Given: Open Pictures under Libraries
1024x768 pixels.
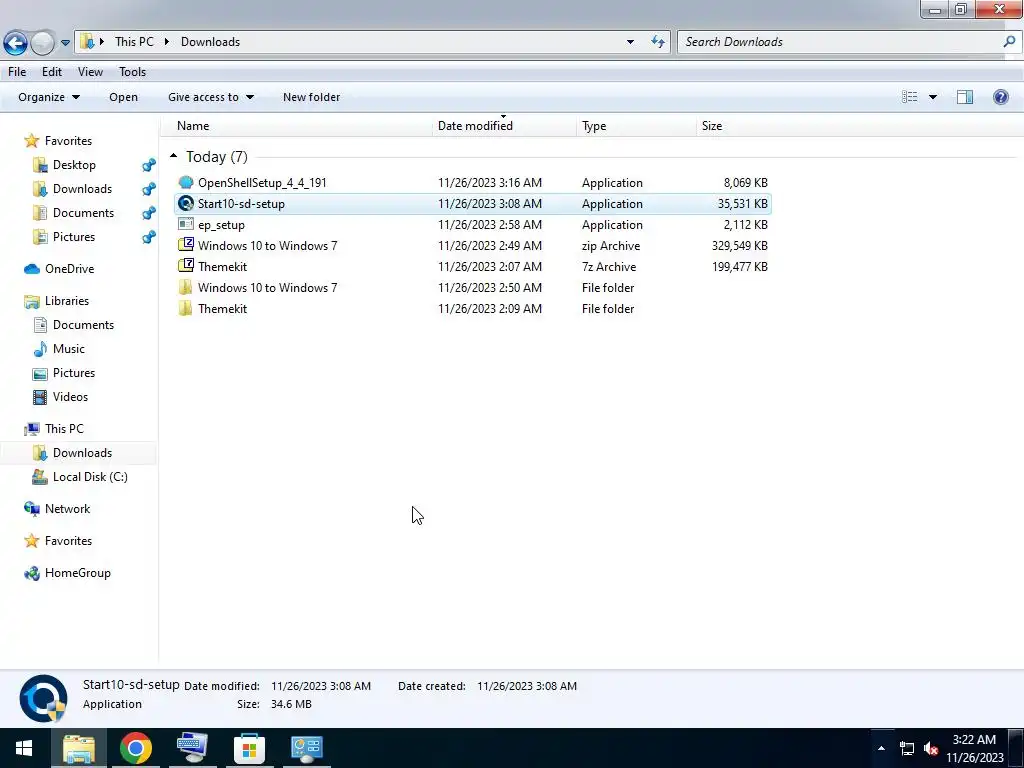Looking at the screenshot, I should pyautogui.click(x=74, y=373).
